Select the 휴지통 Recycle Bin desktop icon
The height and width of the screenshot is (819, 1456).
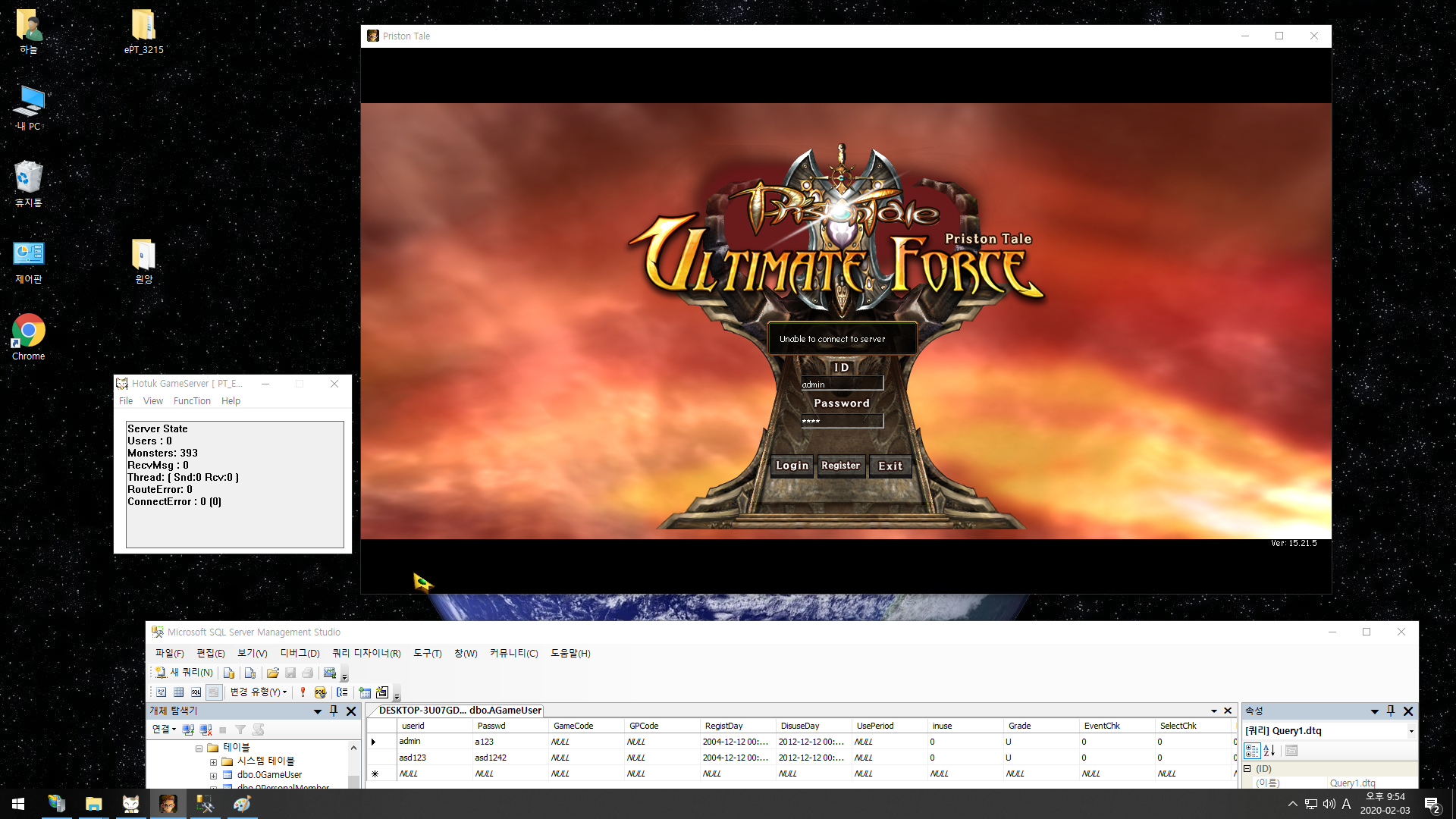point(29,184)
